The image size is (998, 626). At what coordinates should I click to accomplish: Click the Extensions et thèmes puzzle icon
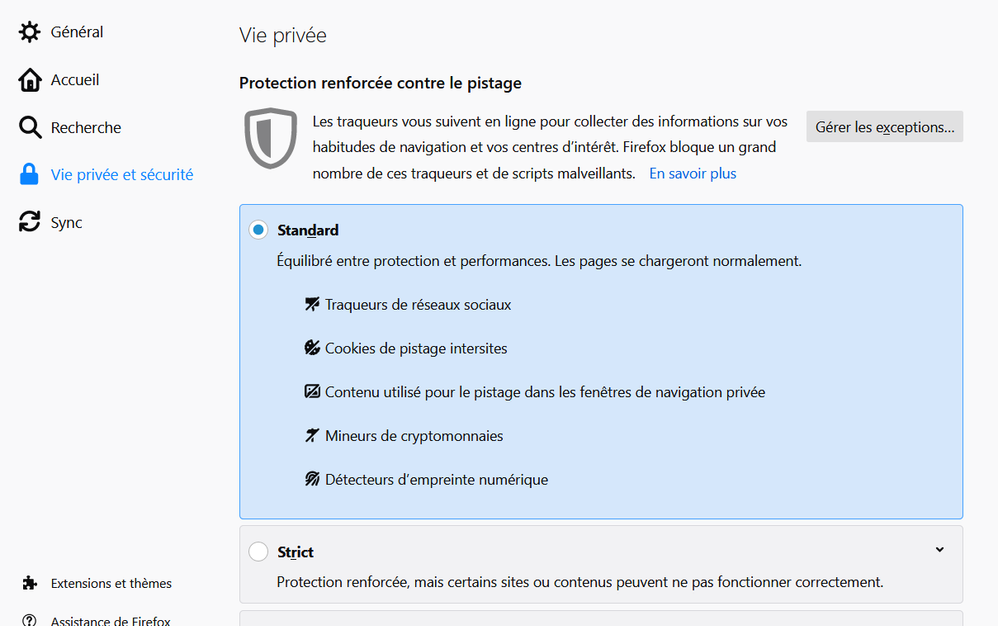[x=29, y=583]
